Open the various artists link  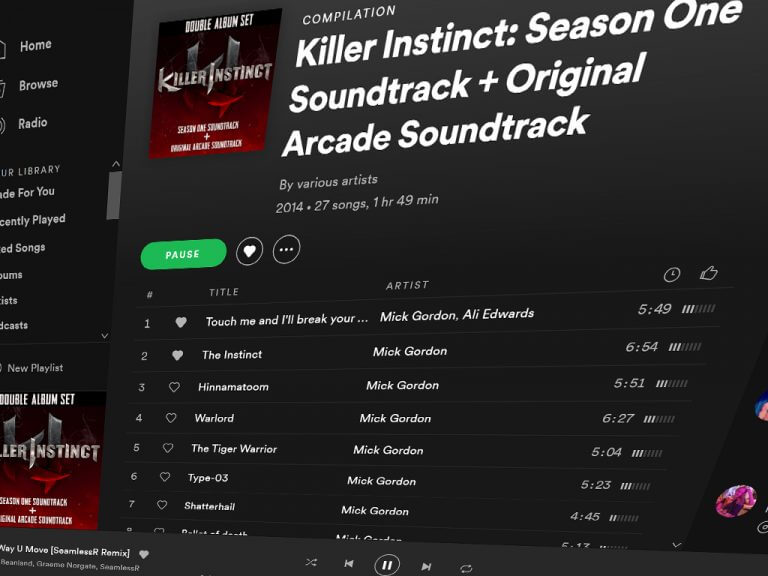(337, 181)
